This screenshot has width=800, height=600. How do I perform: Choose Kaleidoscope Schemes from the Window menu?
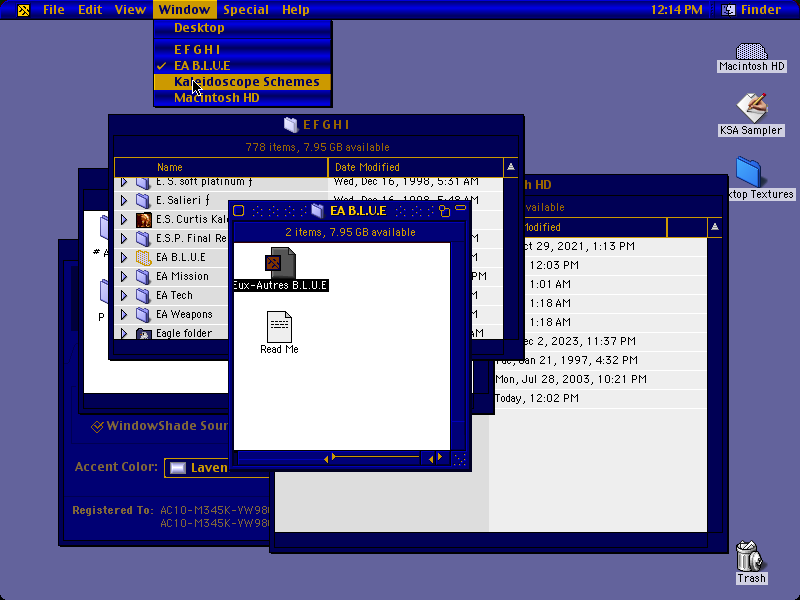(x=243, y=82)
